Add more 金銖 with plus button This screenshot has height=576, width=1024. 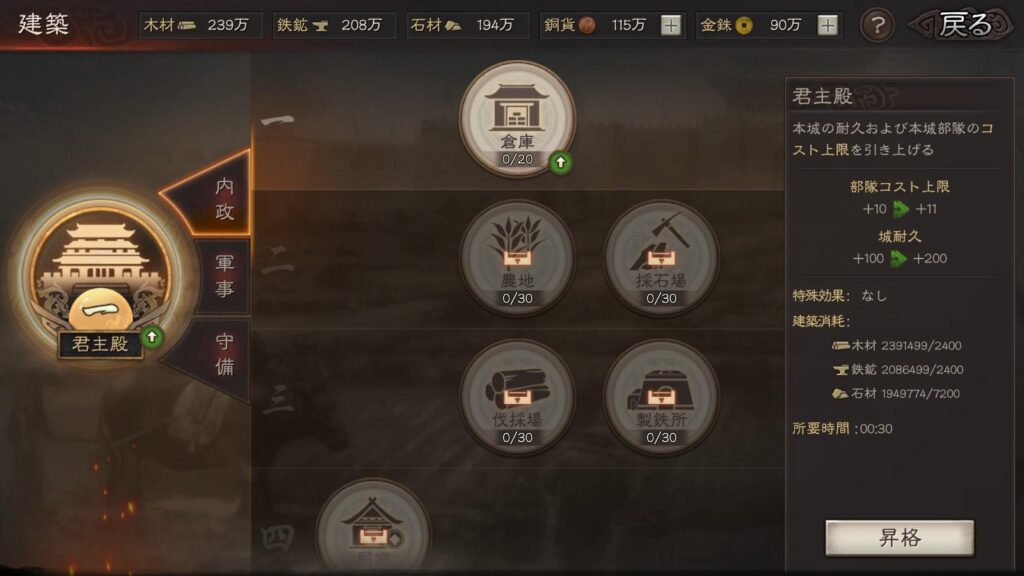pyautogui.click(x=827, y=25)
